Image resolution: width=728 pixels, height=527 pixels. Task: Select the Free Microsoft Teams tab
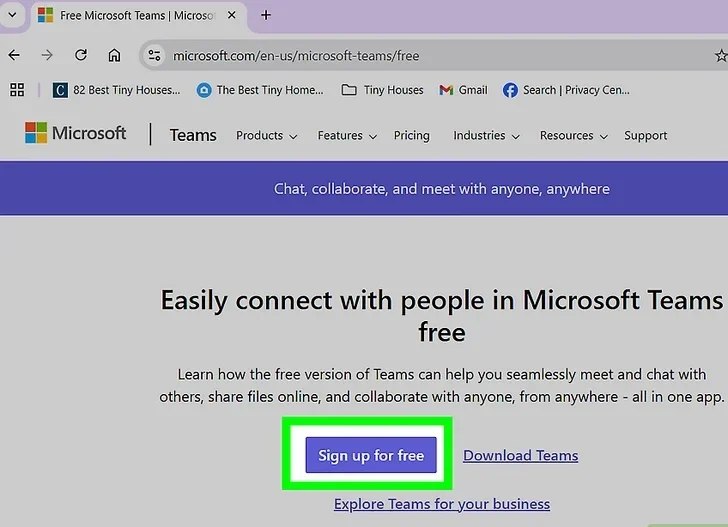(137, 16)
